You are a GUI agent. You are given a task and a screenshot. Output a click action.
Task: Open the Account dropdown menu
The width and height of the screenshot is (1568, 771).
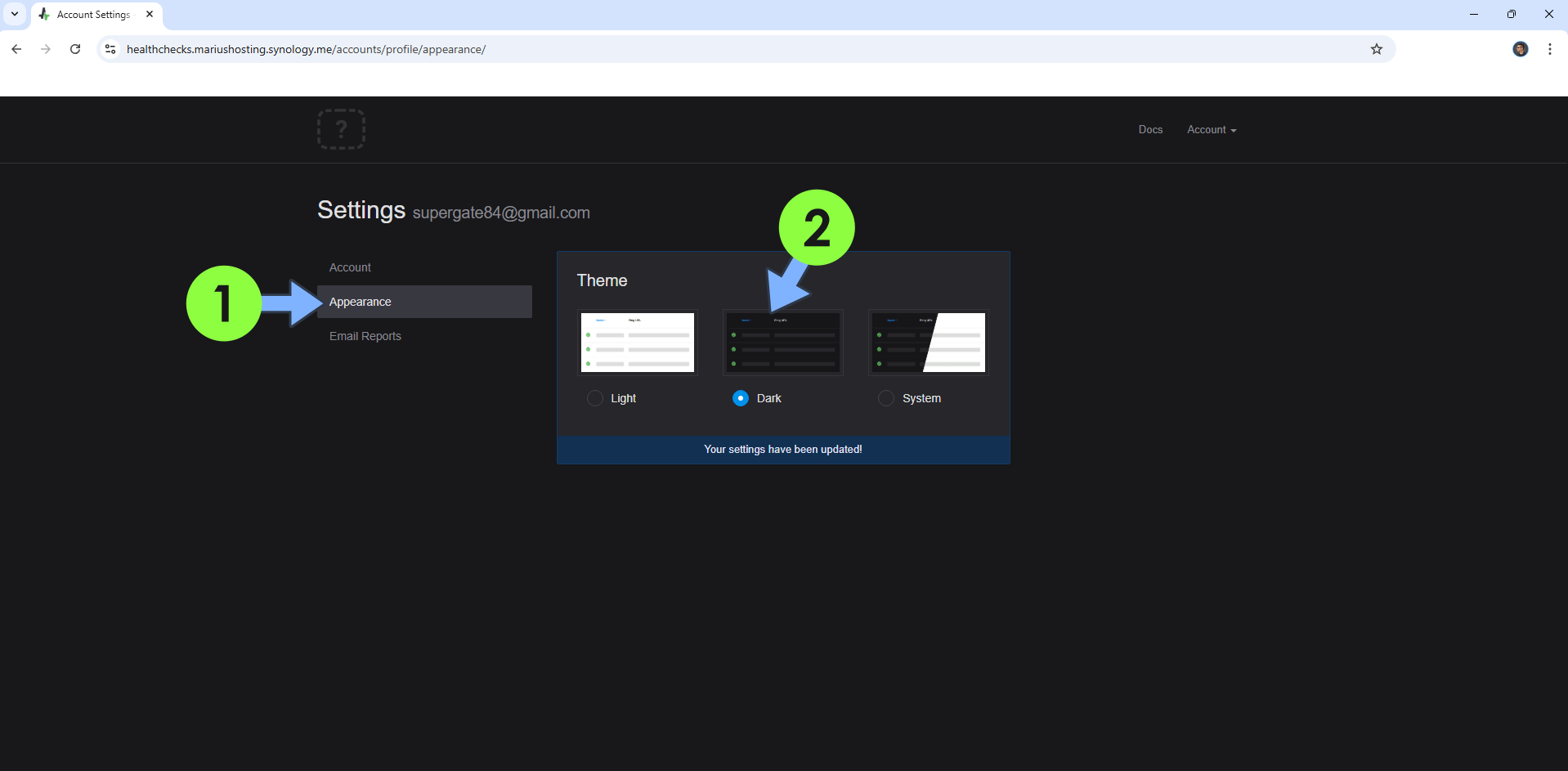coord(1211,129)
